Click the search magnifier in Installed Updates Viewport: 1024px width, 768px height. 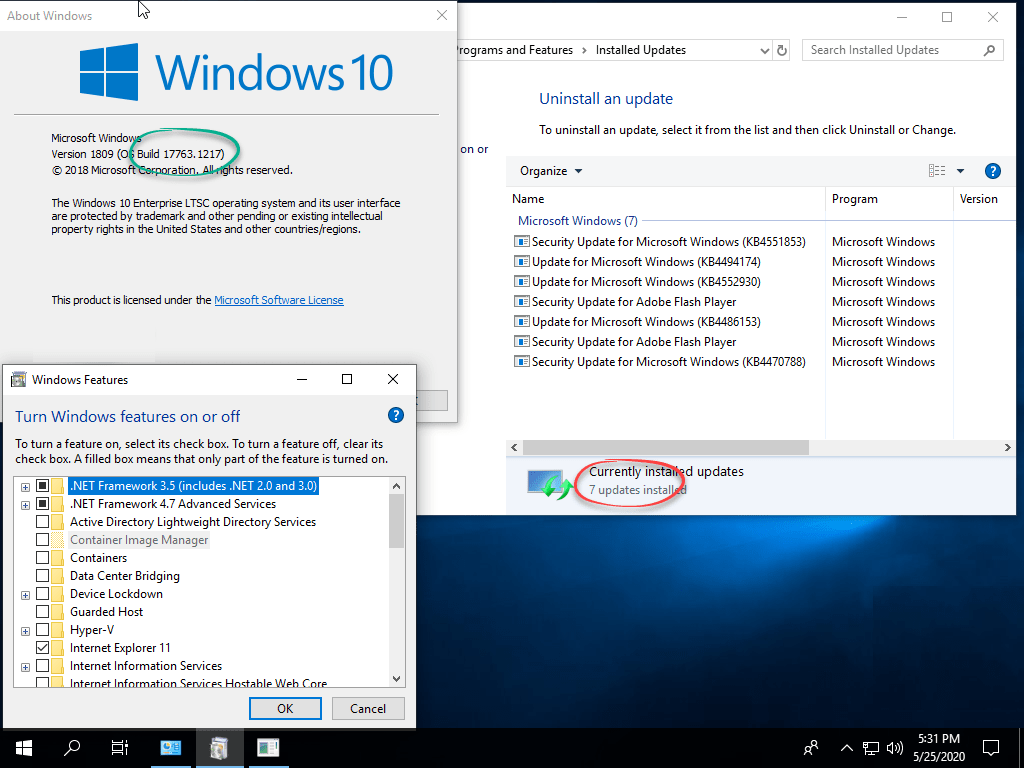pyautogui.click(x=989, y=50)
